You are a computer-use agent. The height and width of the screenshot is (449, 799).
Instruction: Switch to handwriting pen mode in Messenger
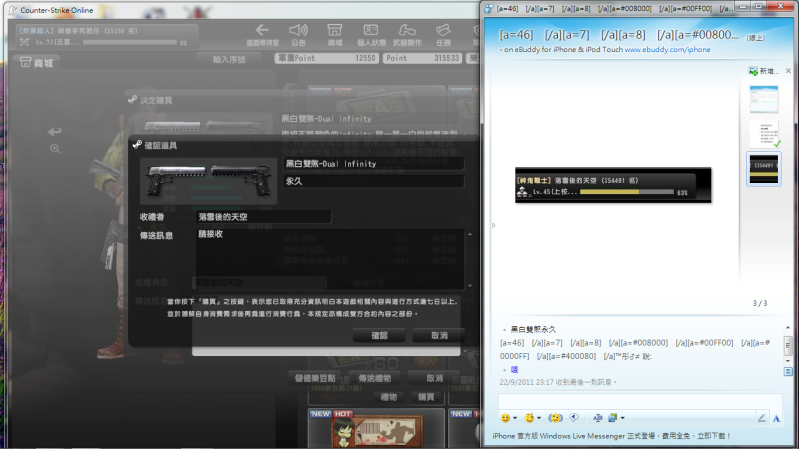761,418
